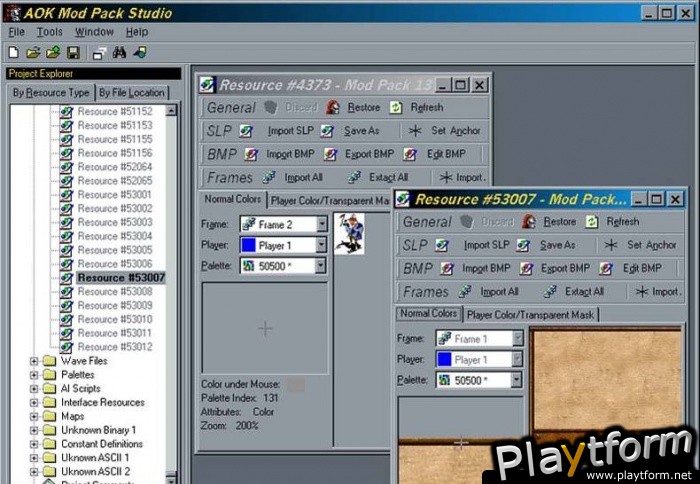The image size is (700, 484).
Task: Click the last main toolbar icon
Action: click(x=140, y=53)
